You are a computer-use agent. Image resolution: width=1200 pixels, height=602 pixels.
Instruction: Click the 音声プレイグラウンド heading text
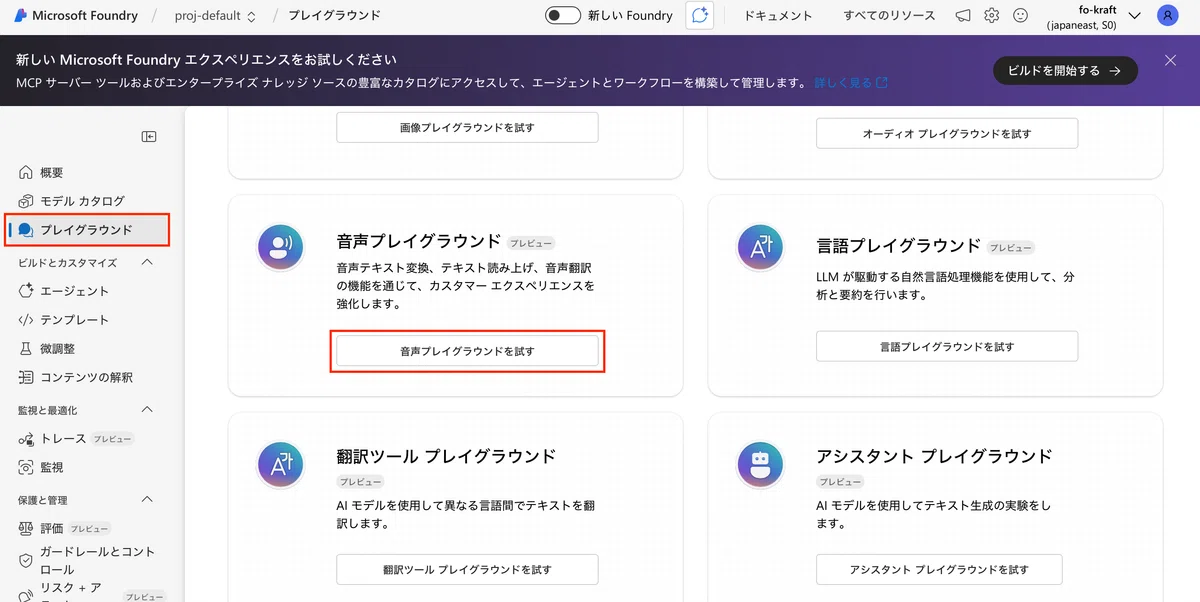[x=419, y=241]
